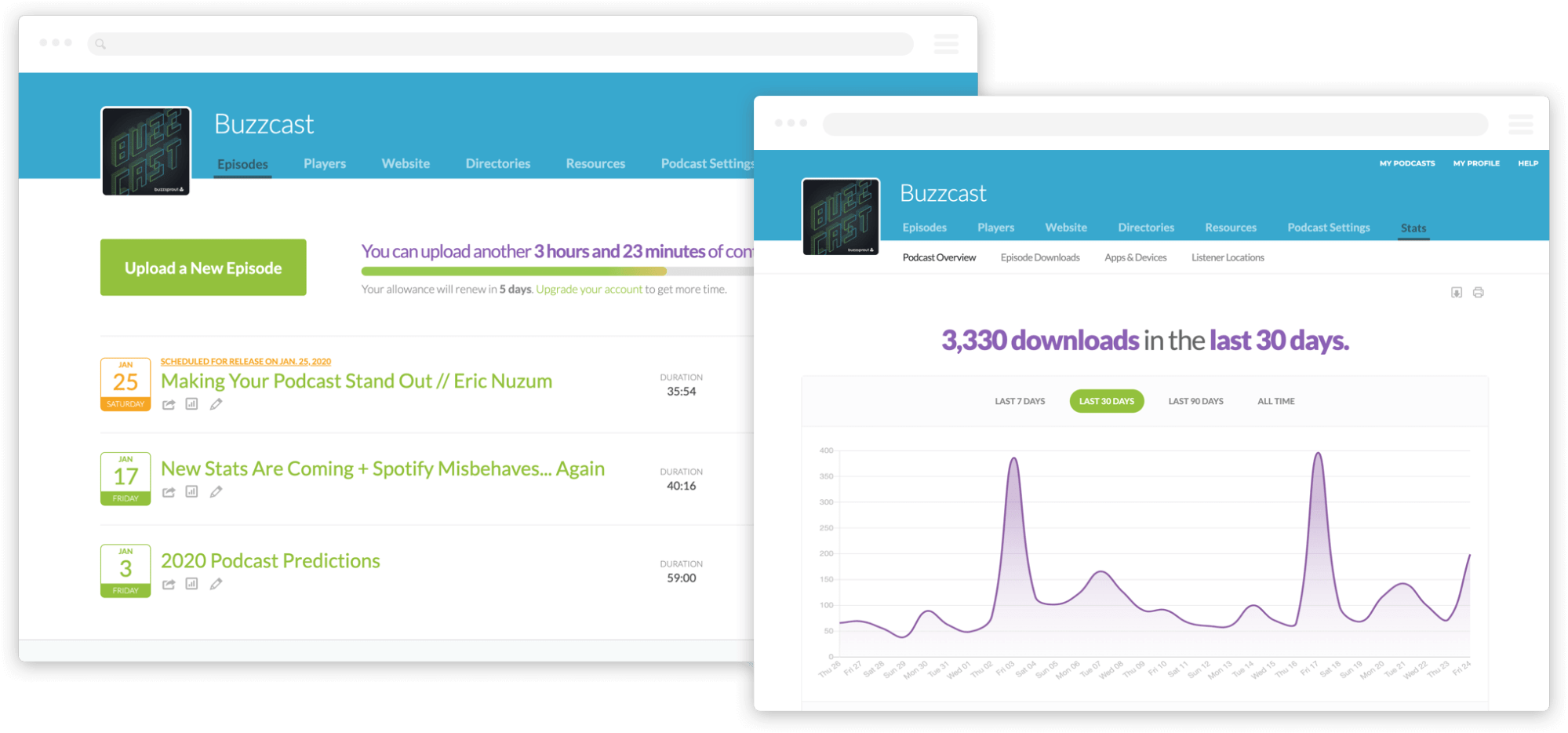Select the Last 90 Days range
1568x733 pixels.
coord(1195,401)
